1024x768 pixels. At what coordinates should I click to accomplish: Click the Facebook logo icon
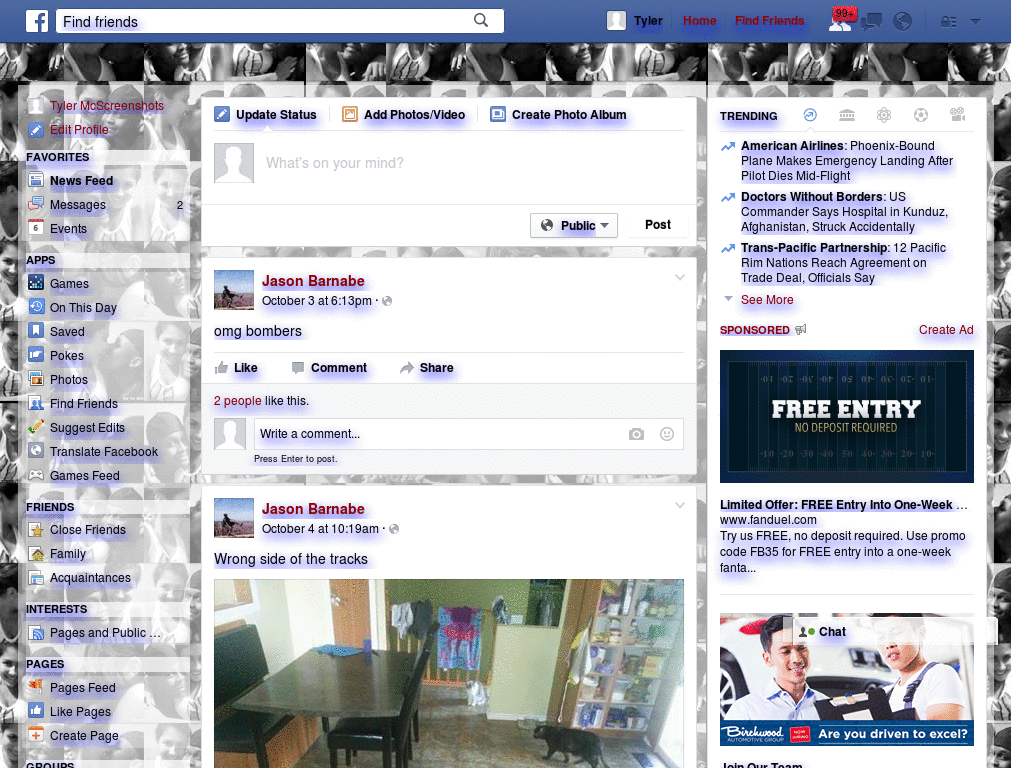pos(37,21)
